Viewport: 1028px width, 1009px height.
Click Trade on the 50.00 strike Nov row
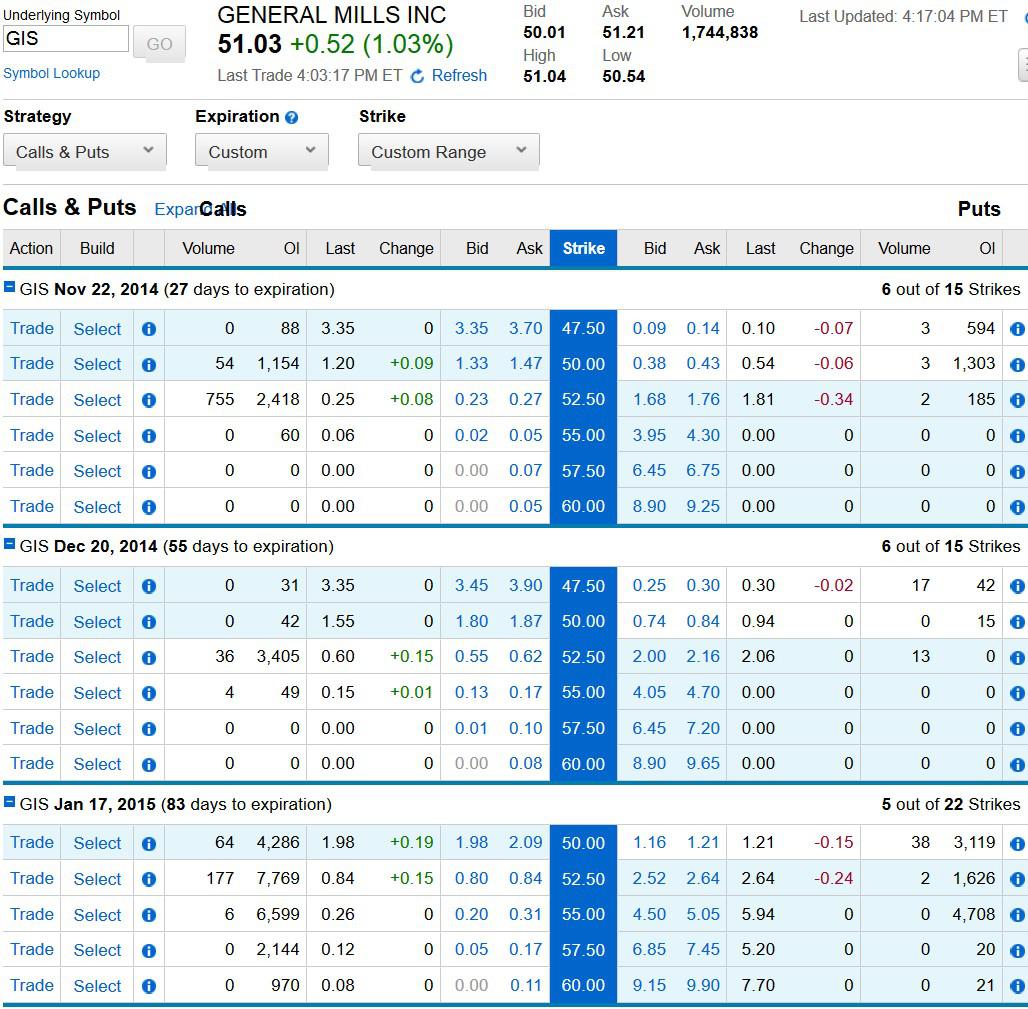click(31, 364)
